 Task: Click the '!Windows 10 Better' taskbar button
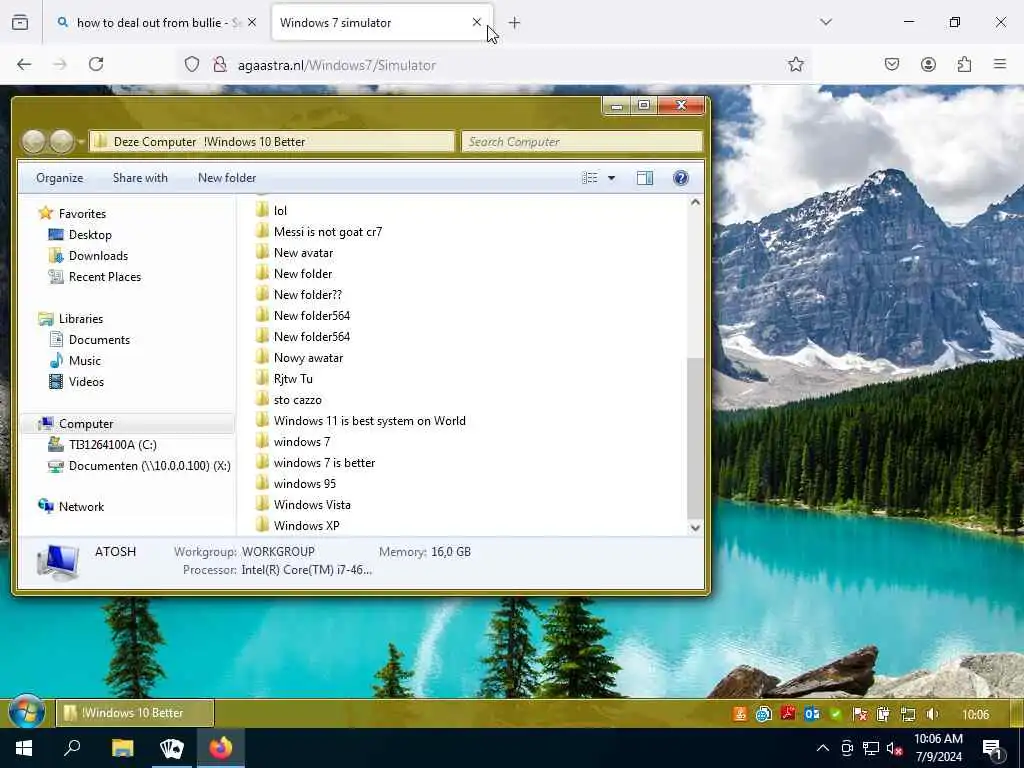click(135, 712)
